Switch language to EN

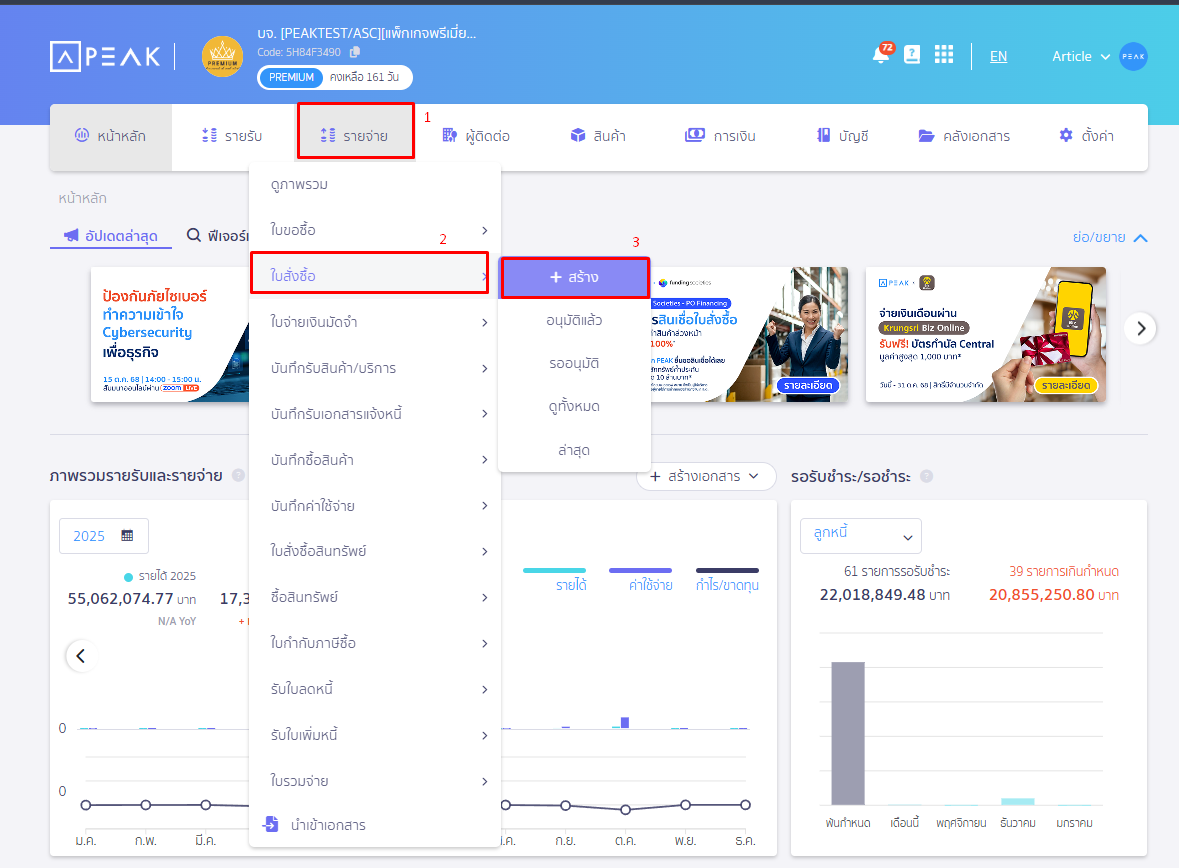pyautogui.click(x=998, y=56)
